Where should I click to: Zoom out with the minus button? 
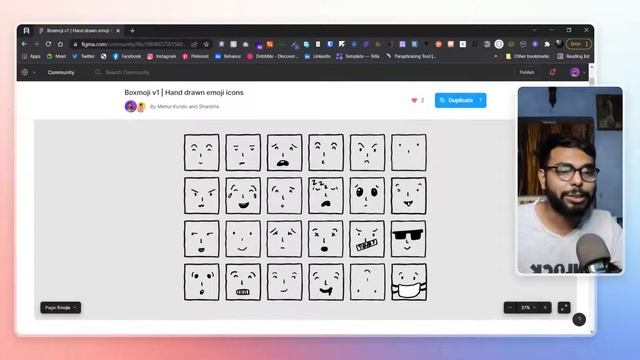click(x=510, y=308)
